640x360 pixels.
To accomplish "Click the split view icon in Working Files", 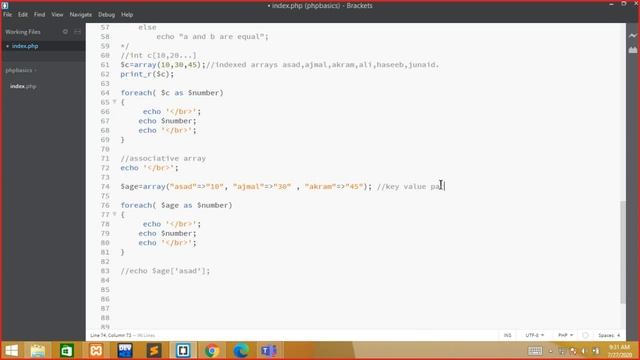I will (77, 31).
